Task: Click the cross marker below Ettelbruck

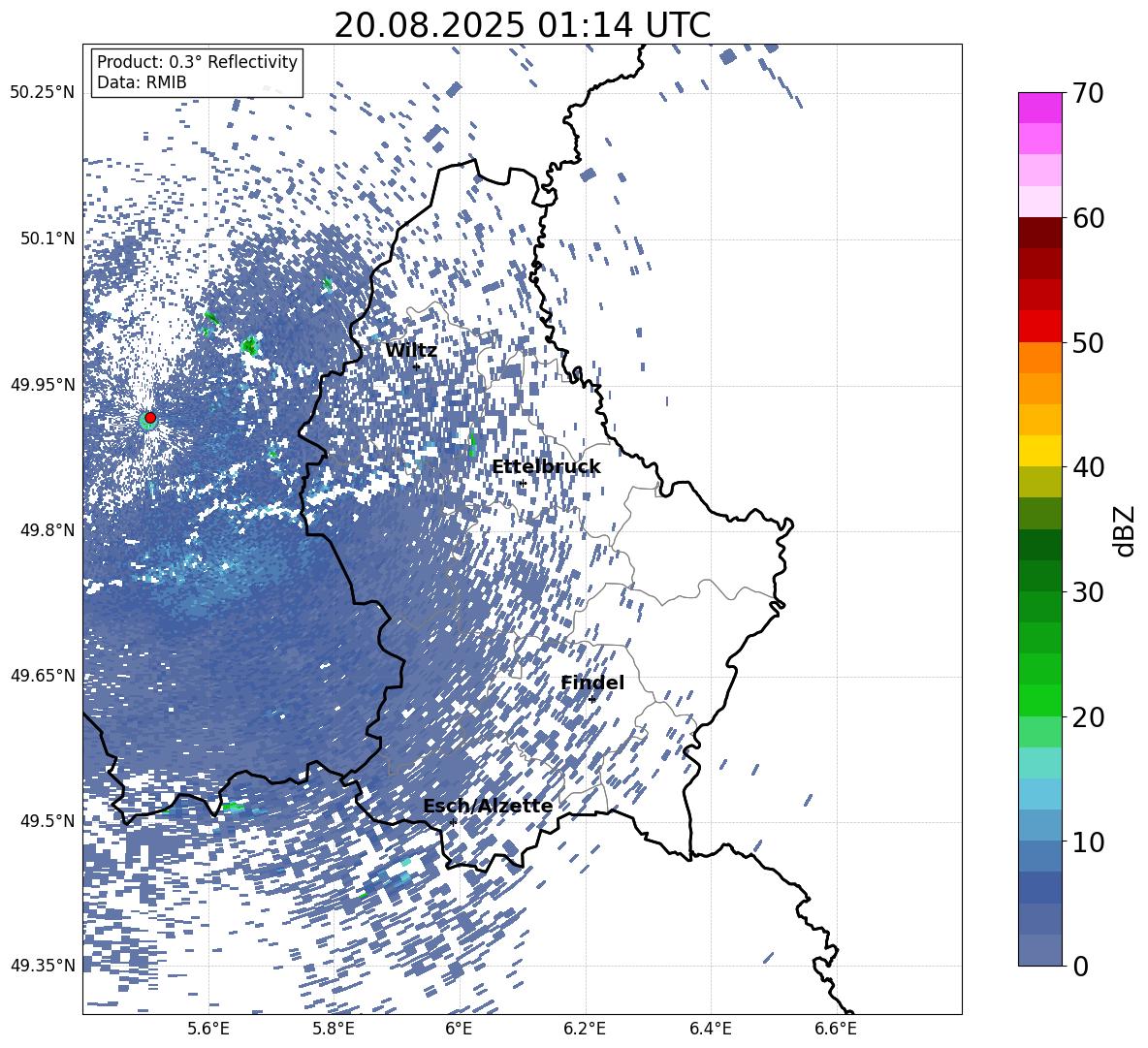Action: click(523, 484)
